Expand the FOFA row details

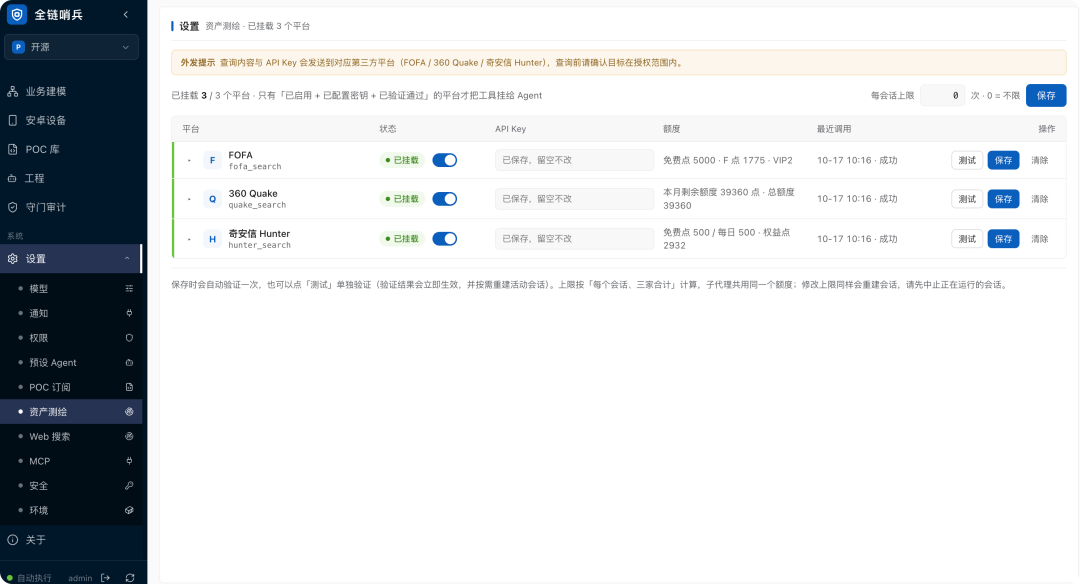pos(189,160)
